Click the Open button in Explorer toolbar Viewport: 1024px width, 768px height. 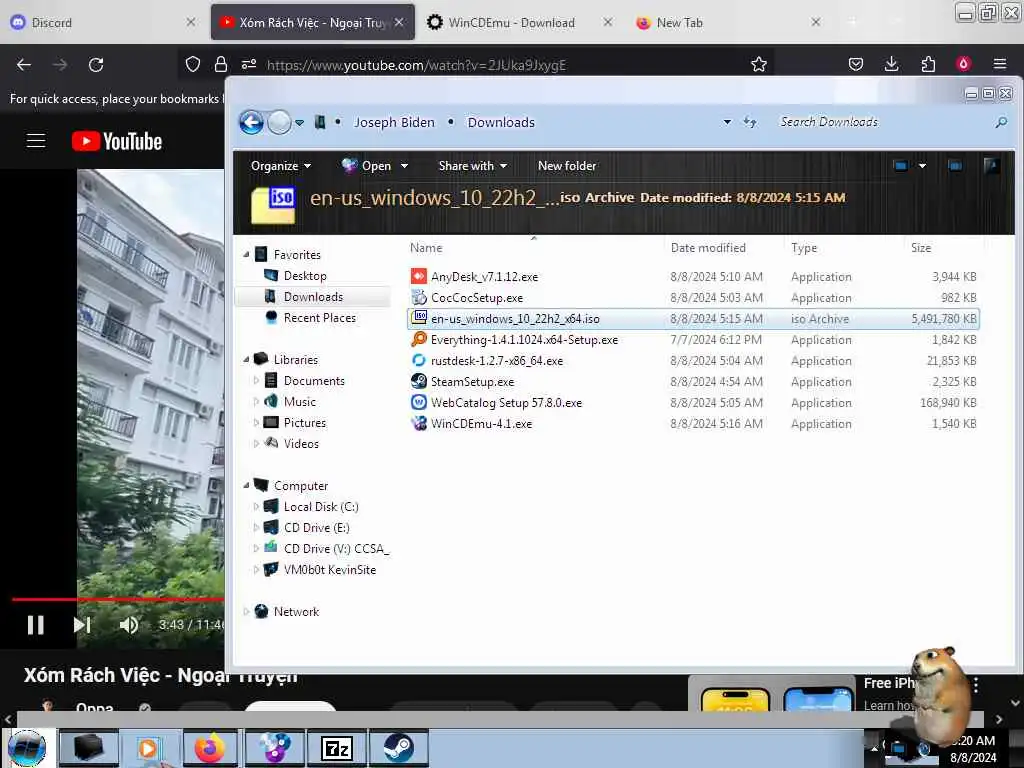[x=367, y=166]
